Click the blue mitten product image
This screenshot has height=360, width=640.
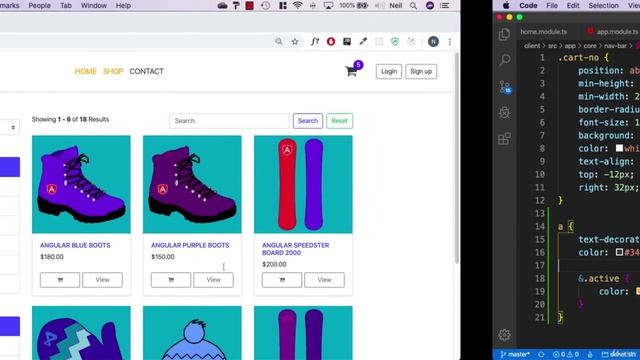click(81, 333)
